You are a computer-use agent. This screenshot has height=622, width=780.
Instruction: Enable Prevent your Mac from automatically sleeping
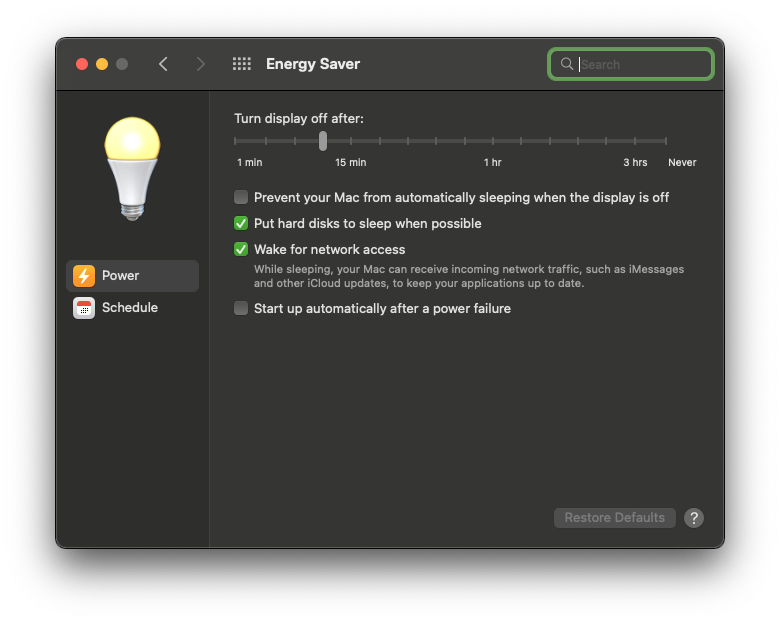pos(241,197)
